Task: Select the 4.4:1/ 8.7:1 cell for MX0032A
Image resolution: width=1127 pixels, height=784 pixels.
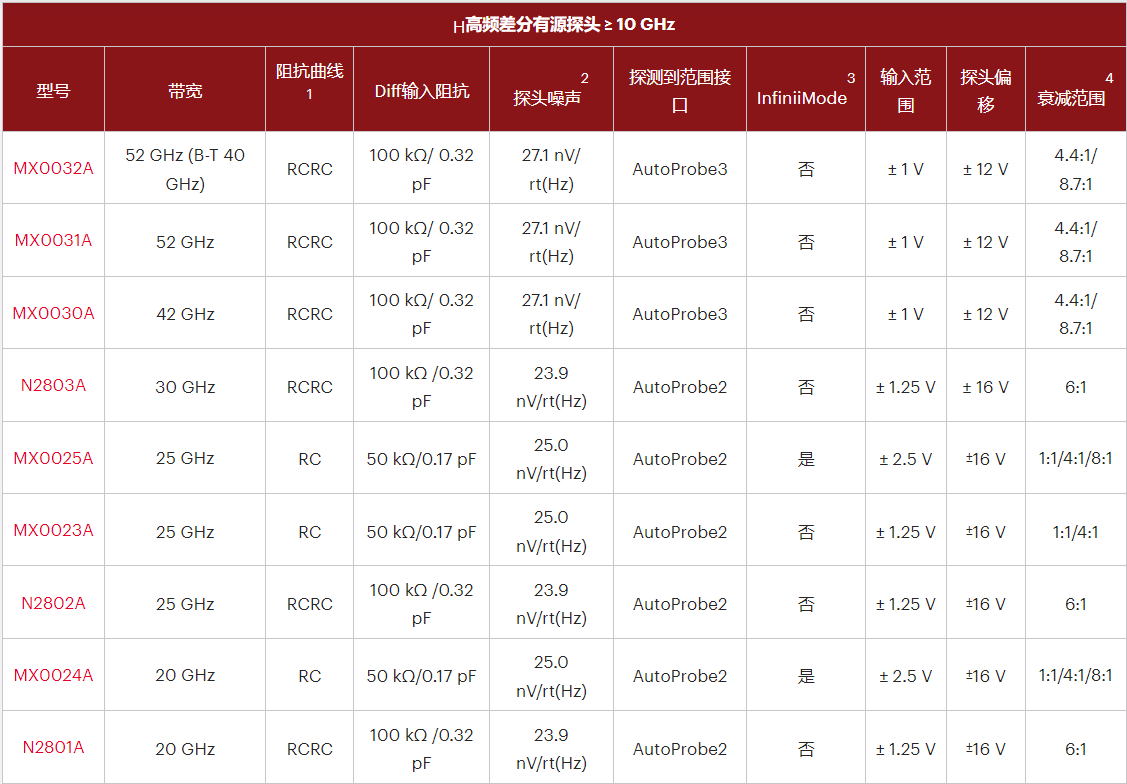Action: click(x=1075, y=169)
